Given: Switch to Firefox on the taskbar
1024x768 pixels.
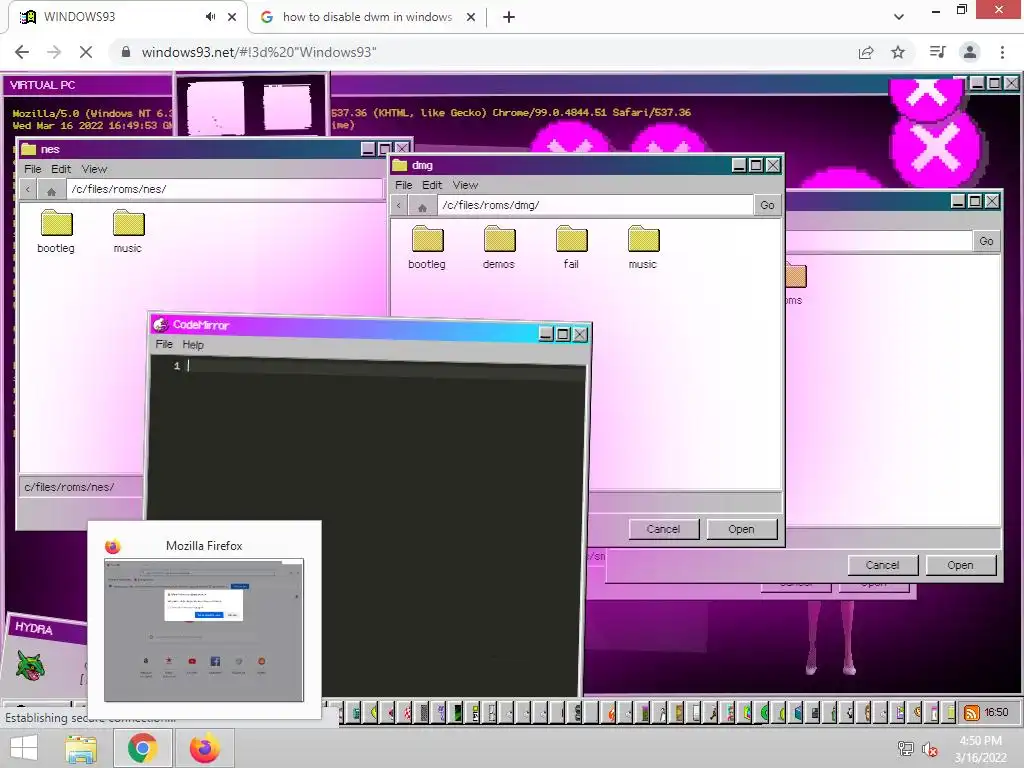Looking at the screenshot, I should click(204, 748).
